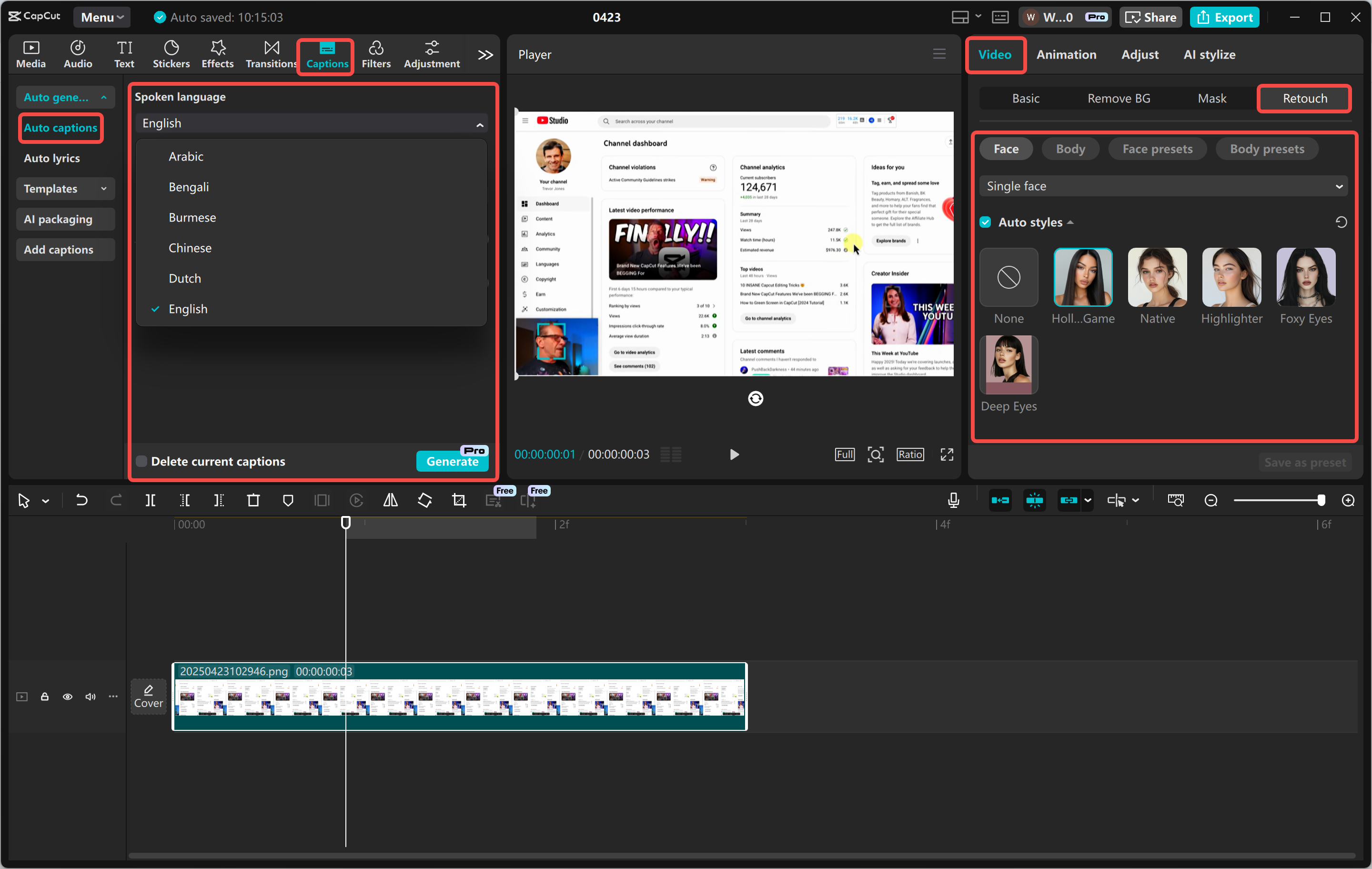Open the Media import panel

pyautogui.click(x=30, y=54)
